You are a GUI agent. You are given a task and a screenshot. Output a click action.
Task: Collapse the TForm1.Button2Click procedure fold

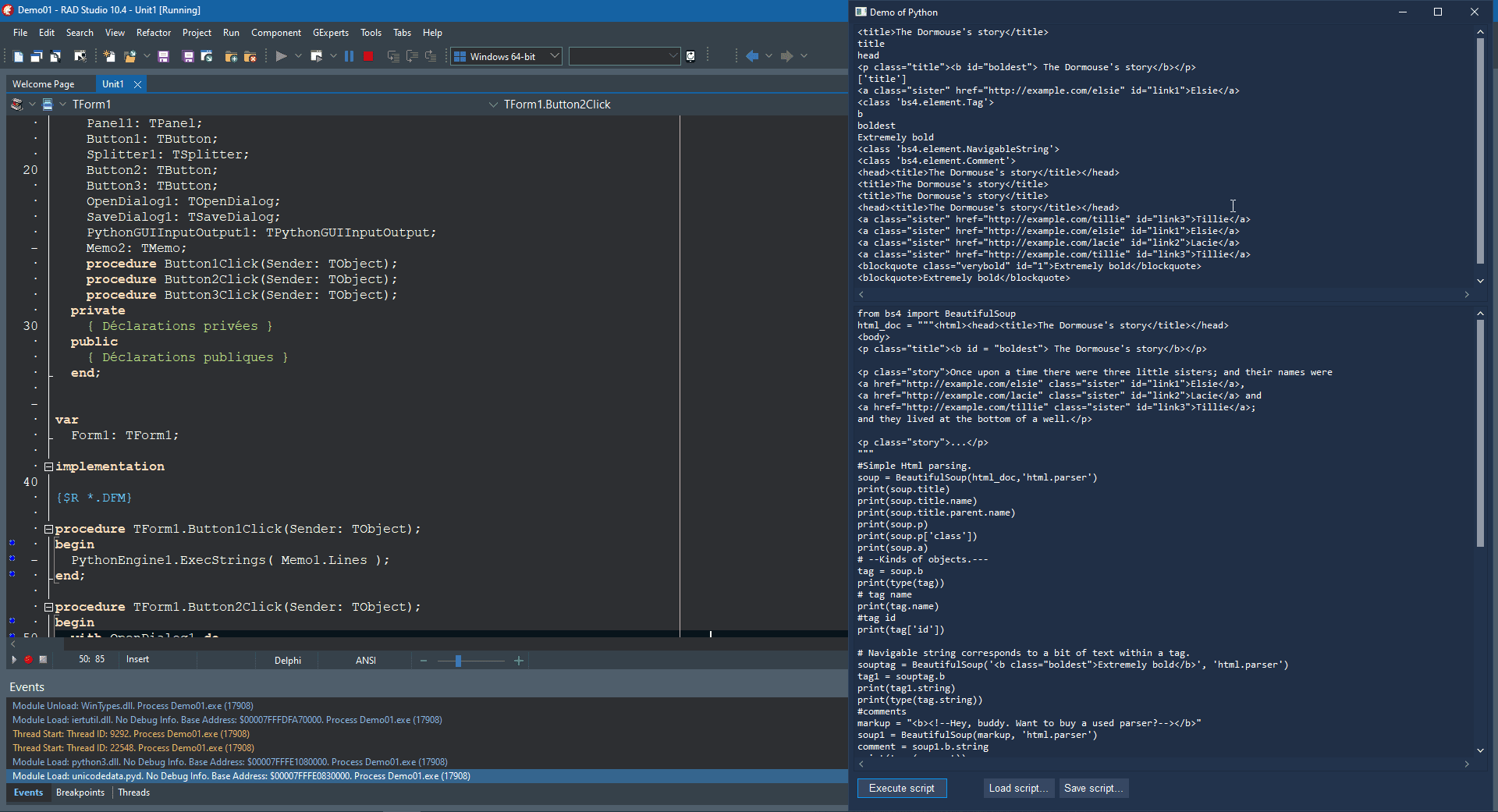click(48, 607)
